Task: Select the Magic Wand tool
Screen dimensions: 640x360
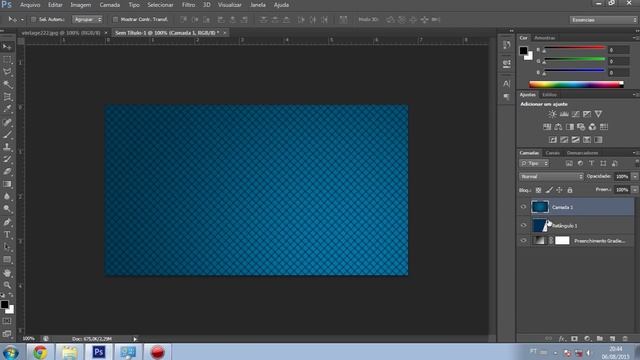Action: pos(7,84)
